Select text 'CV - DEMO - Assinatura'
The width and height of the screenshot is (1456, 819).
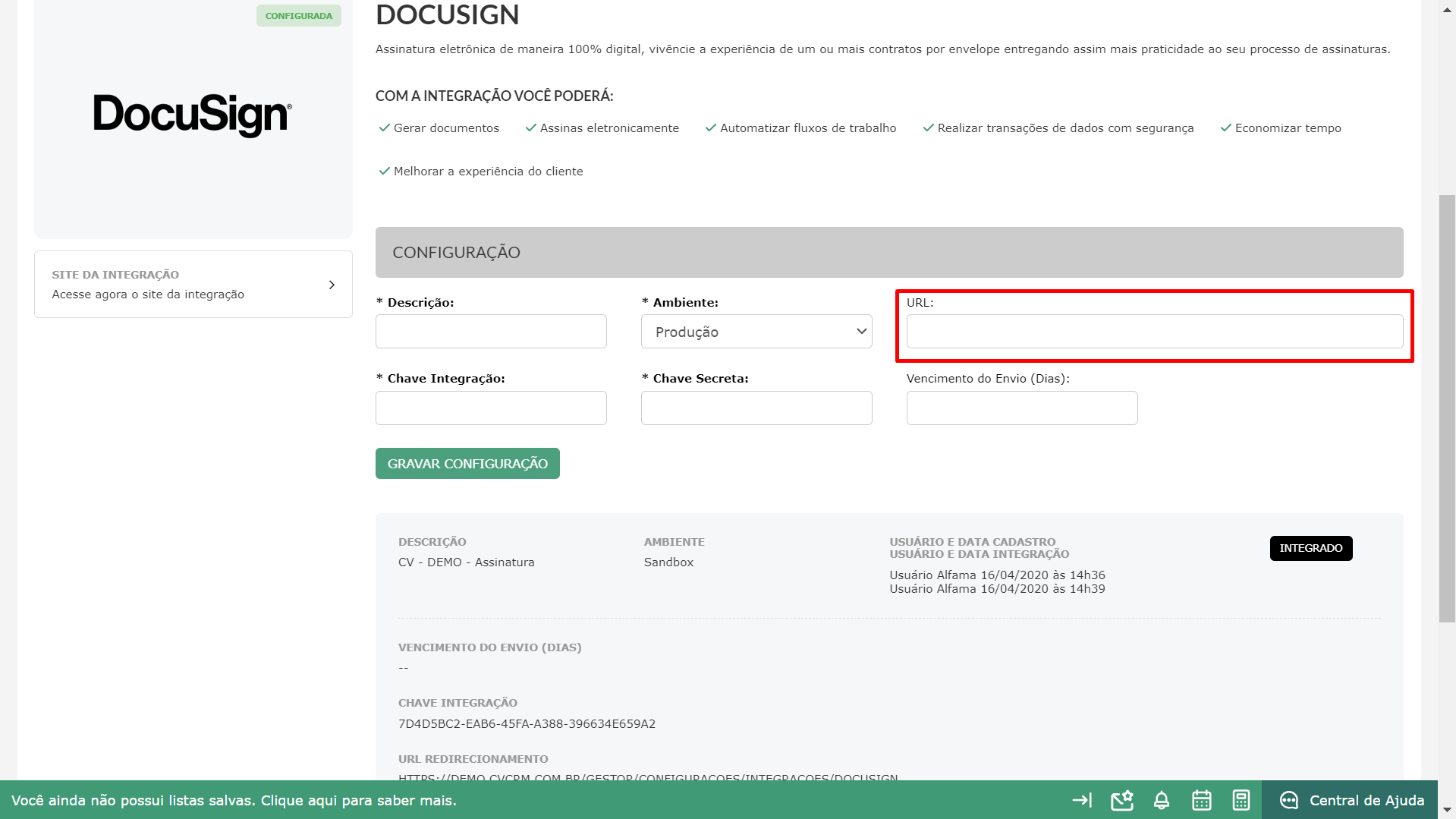[x=466, y=562]
